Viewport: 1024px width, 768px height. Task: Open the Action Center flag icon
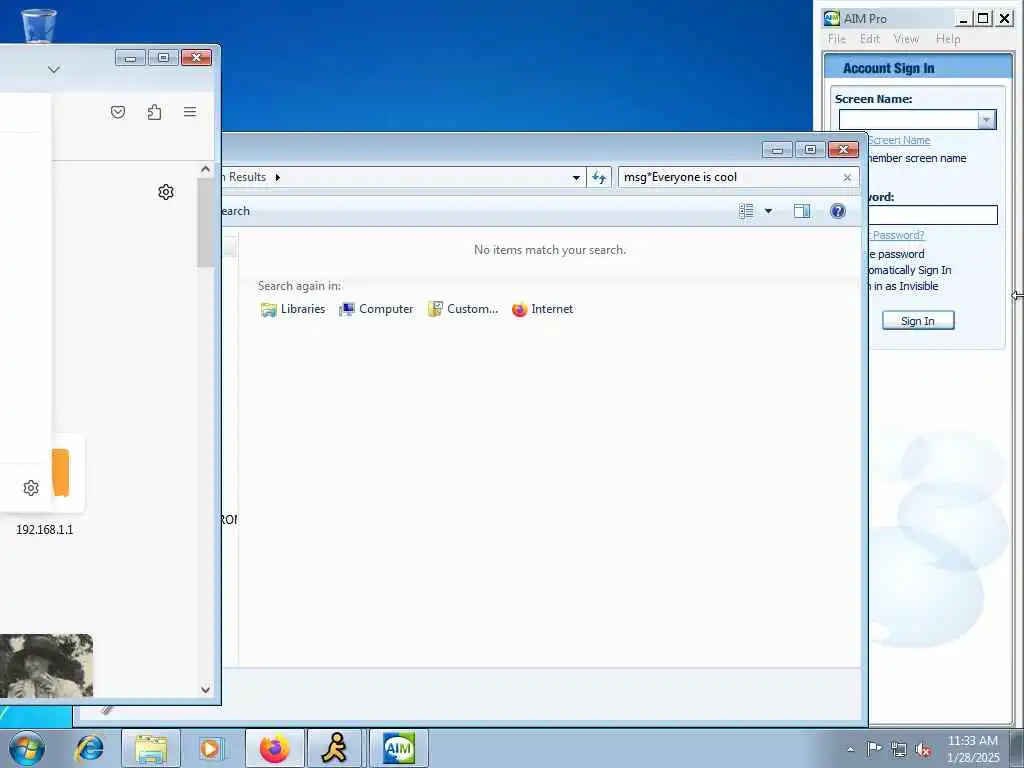tap(873, 749)
